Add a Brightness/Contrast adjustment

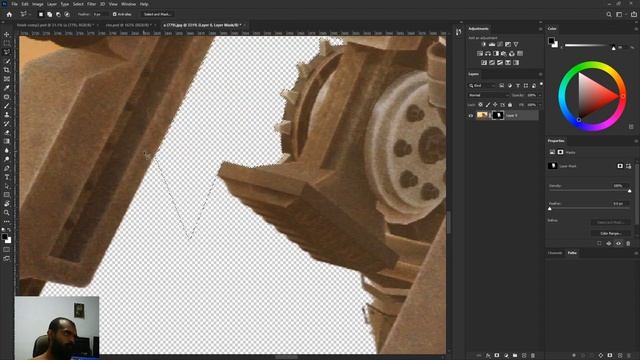coord(484,44)
